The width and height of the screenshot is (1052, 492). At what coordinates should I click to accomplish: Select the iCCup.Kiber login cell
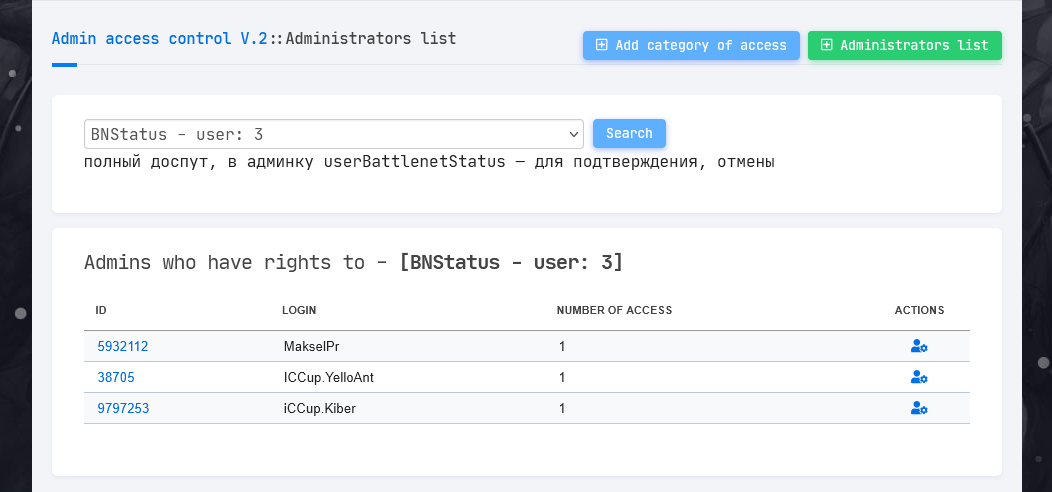[320, 408]
